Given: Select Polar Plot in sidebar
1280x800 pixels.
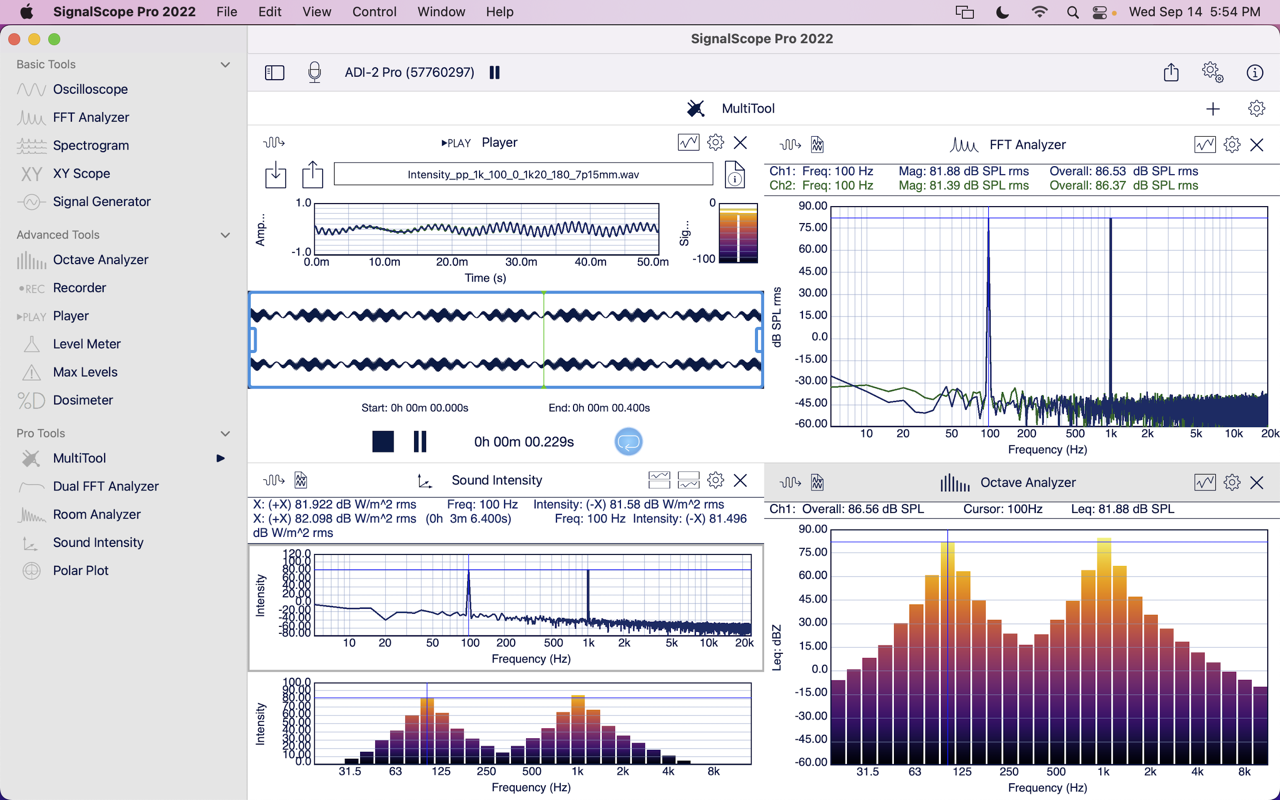Looking at the screenshot, I should [x=81, y=570].
